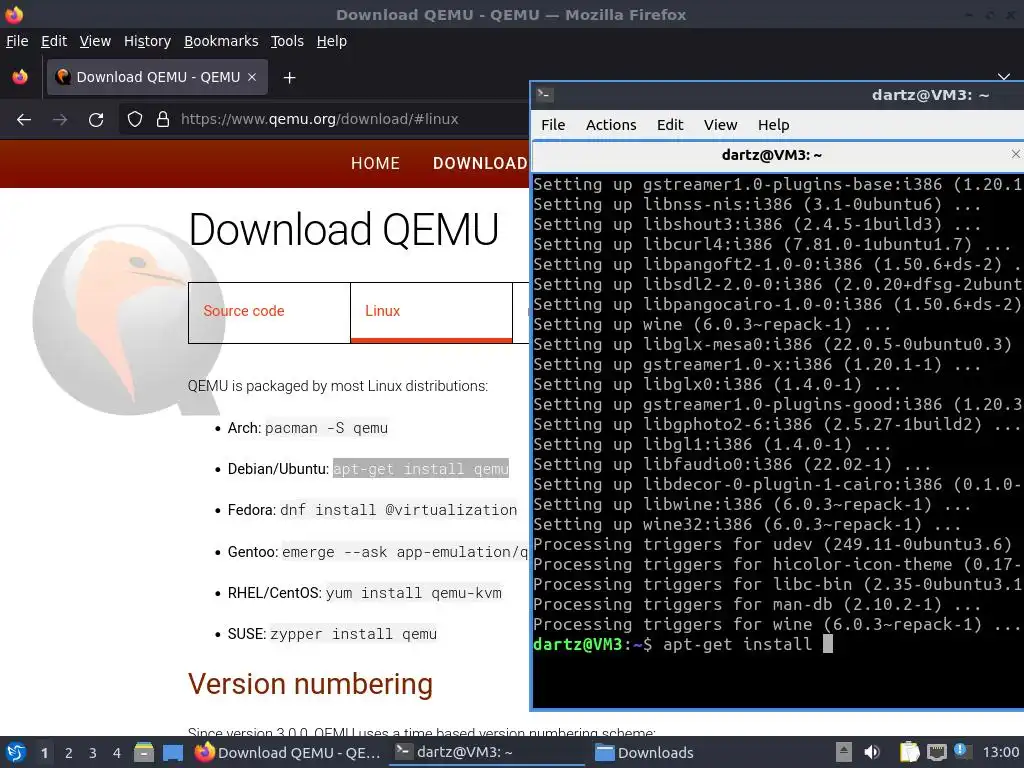This screenshot has width=1024, height=768.
Task: Click the Firefox View icon left of the tabs
Action: 20,77
